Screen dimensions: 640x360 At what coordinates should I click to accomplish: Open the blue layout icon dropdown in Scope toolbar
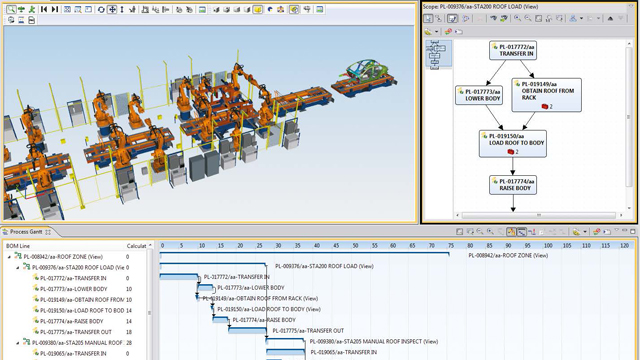[x=581, y=18]
